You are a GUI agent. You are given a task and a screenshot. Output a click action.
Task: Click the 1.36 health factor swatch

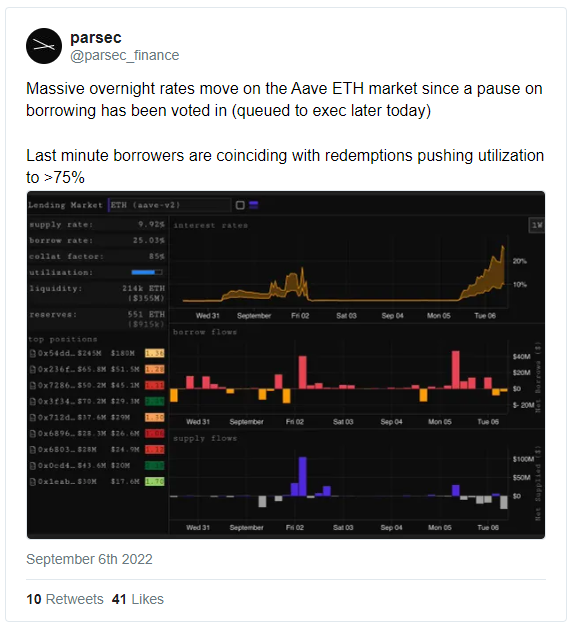(154, 353)
